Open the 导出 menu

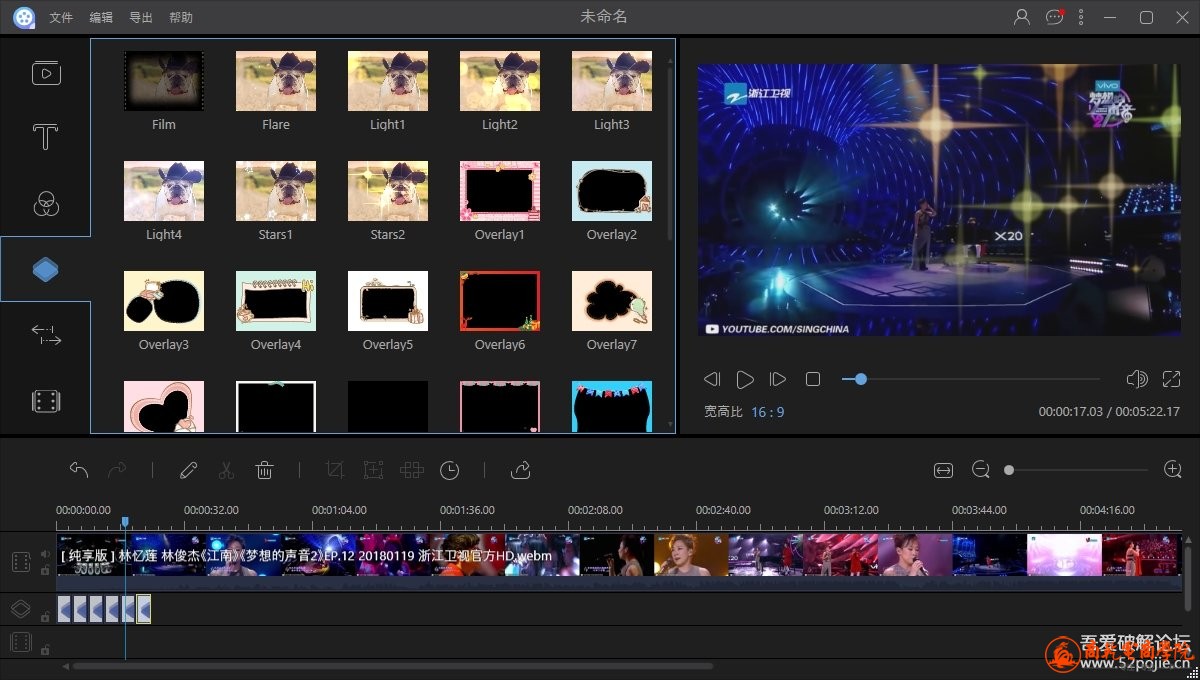point(141,18)
